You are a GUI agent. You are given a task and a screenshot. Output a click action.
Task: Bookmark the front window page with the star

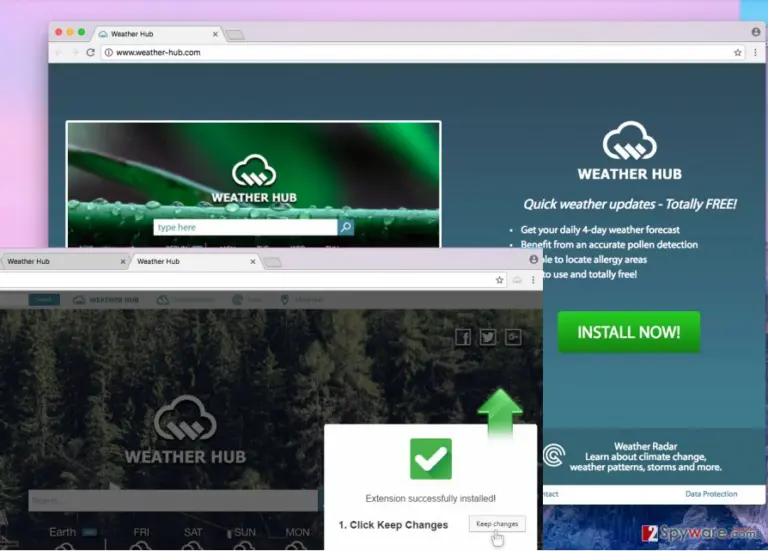[499, 280]
